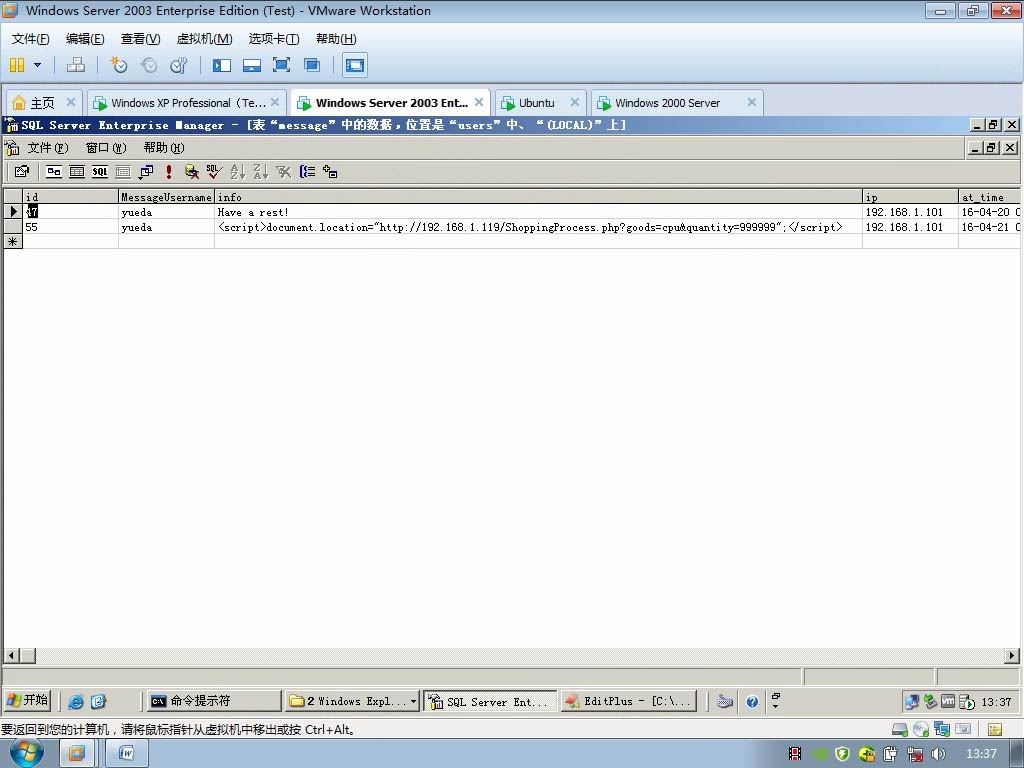Click the guest taskbar help question-mark icon

(x=752, y=702)
